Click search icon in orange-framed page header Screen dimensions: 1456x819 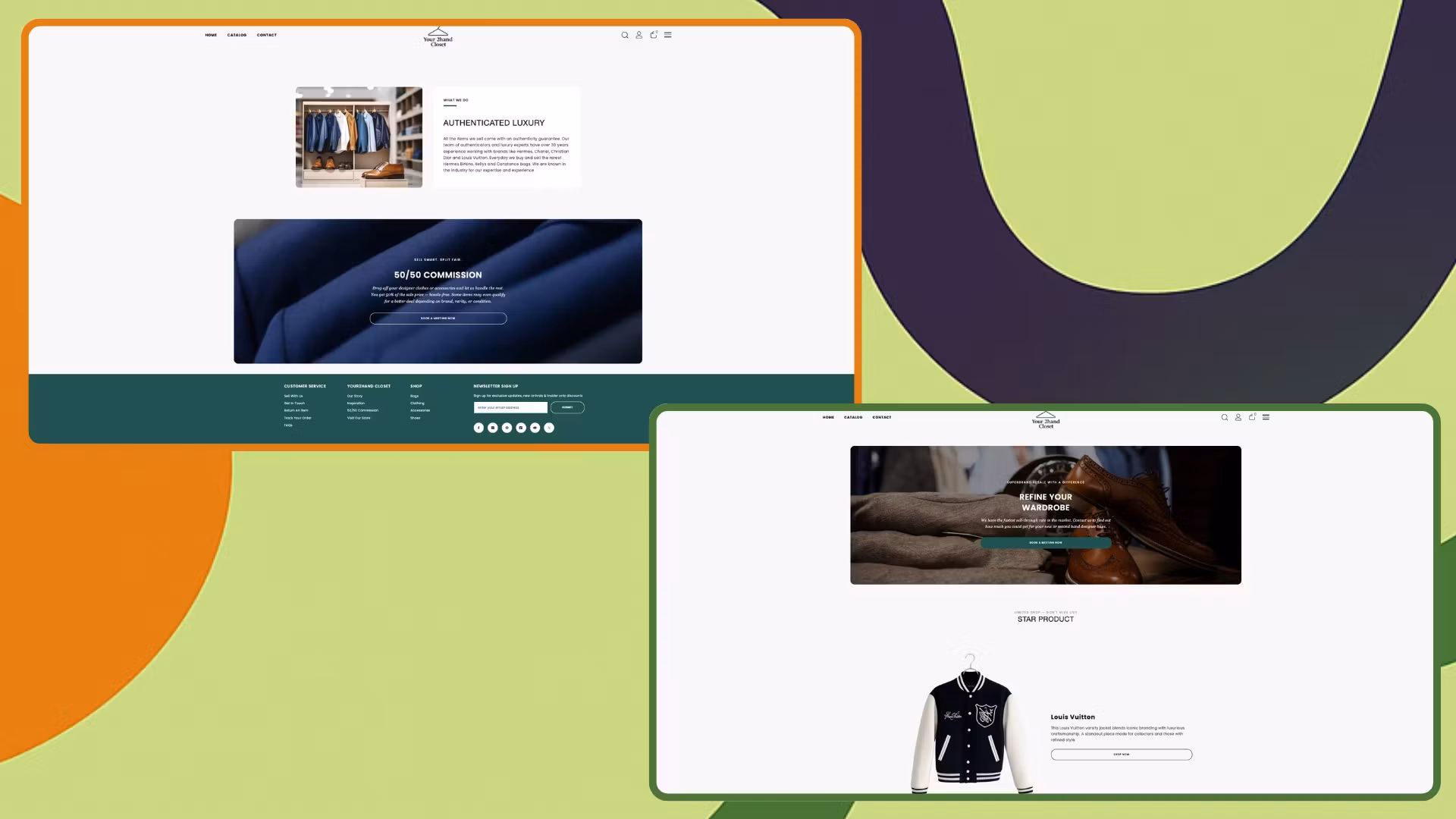click(x=625, y=35)
